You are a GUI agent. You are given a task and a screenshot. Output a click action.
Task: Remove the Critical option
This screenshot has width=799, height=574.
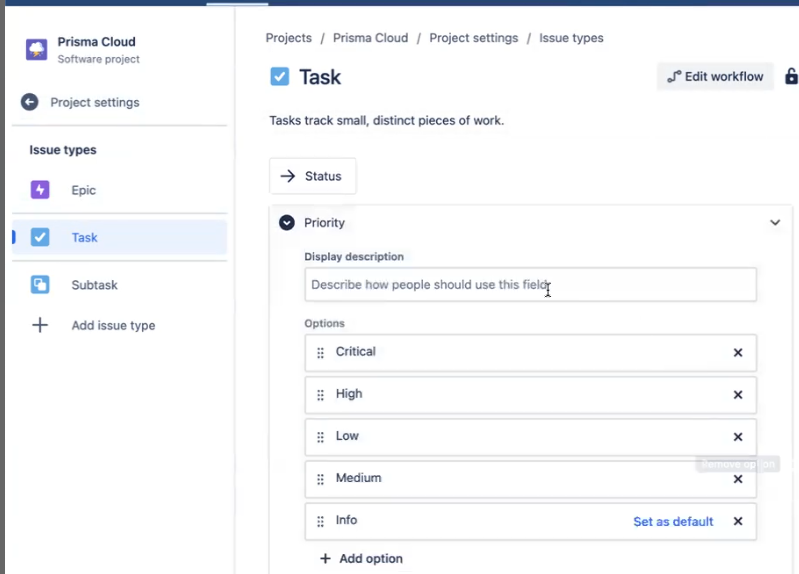tap(738, 353)
